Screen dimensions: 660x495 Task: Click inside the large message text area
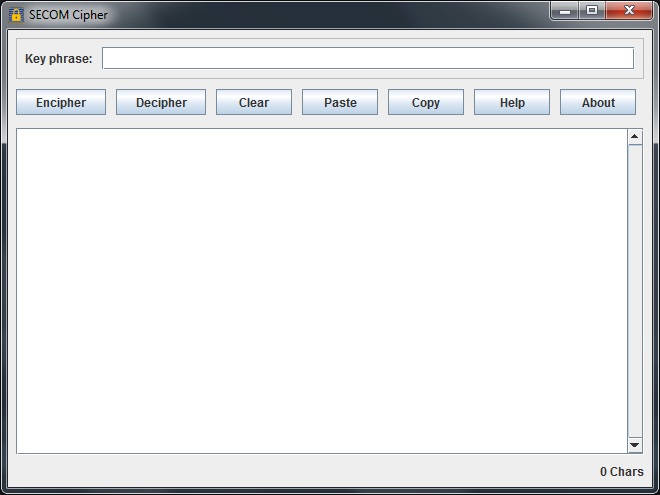coord(322,291)
